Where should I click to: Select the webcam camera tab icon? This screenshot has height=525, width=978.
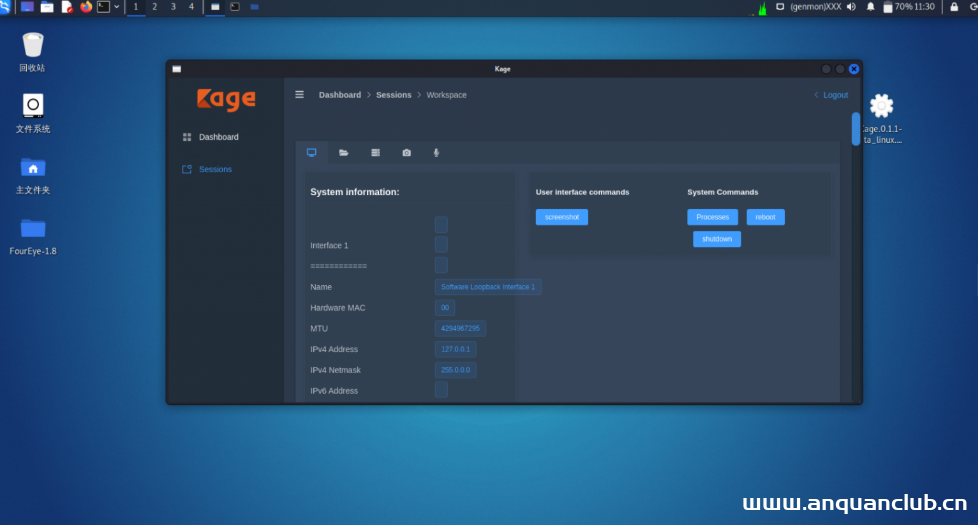(x=406, y=153)
